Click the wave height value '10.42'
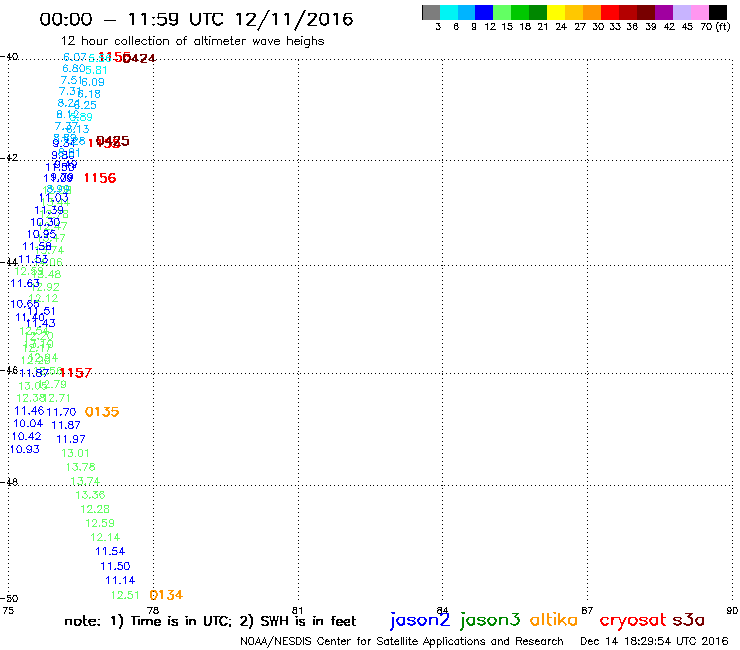Viewport: 740px width, 650px height. click(x=26, y=436)
